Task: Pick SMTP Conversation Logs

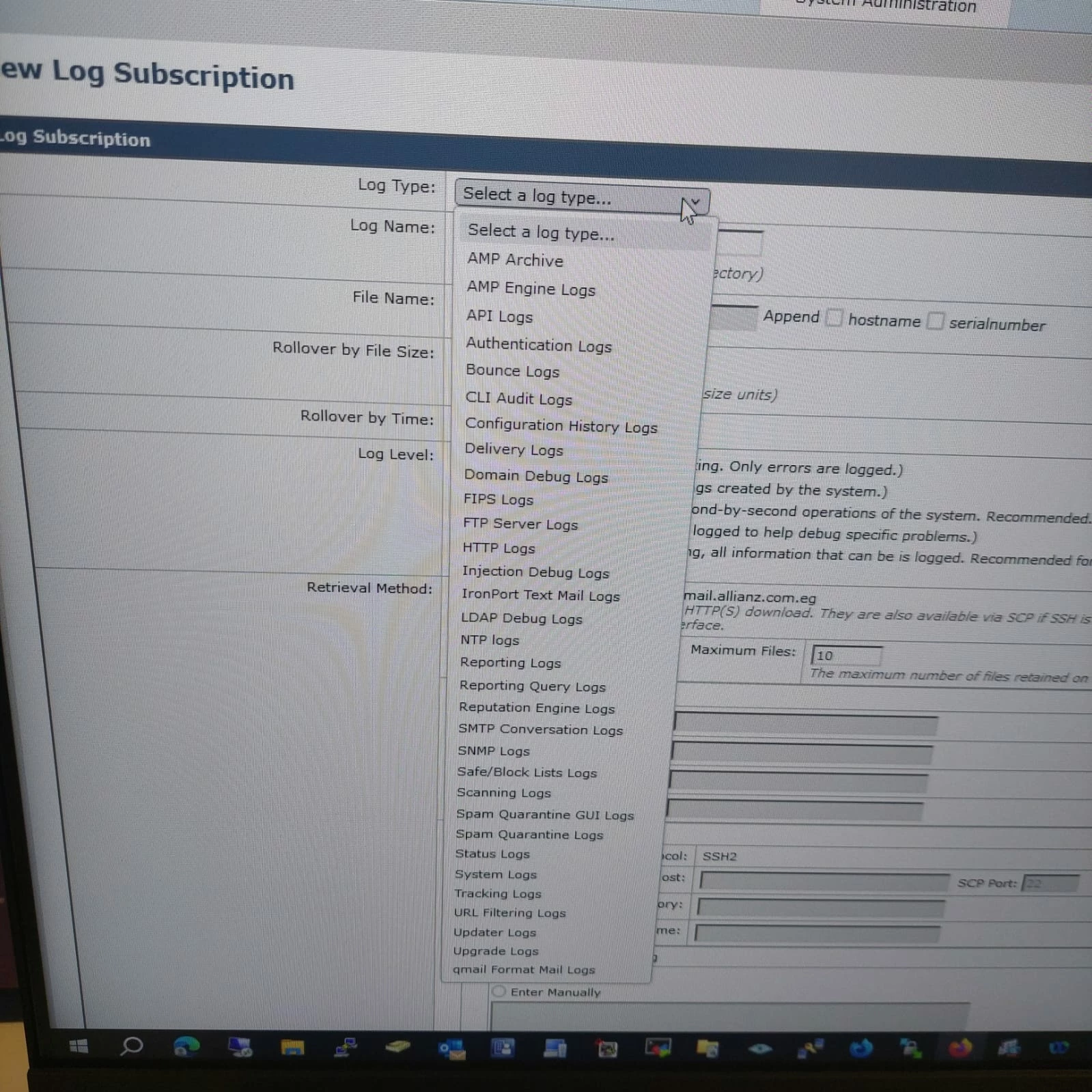Action: 540,729
